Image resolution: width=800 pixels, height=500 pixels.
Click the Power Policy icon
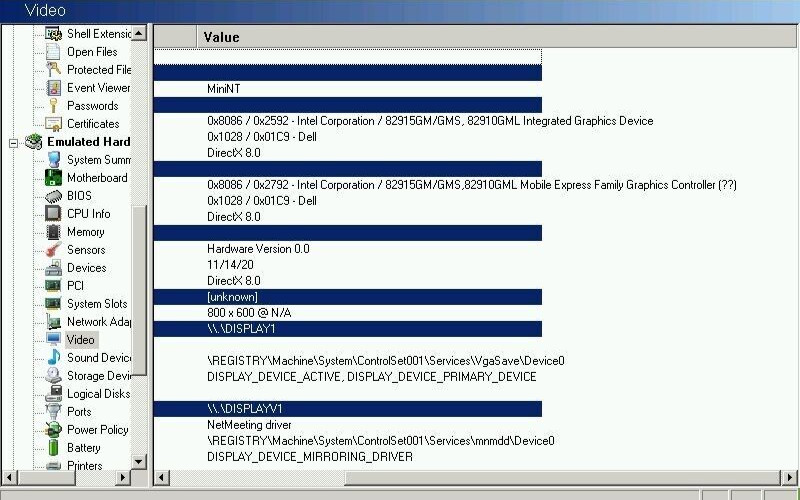click(x=53, y=430)
